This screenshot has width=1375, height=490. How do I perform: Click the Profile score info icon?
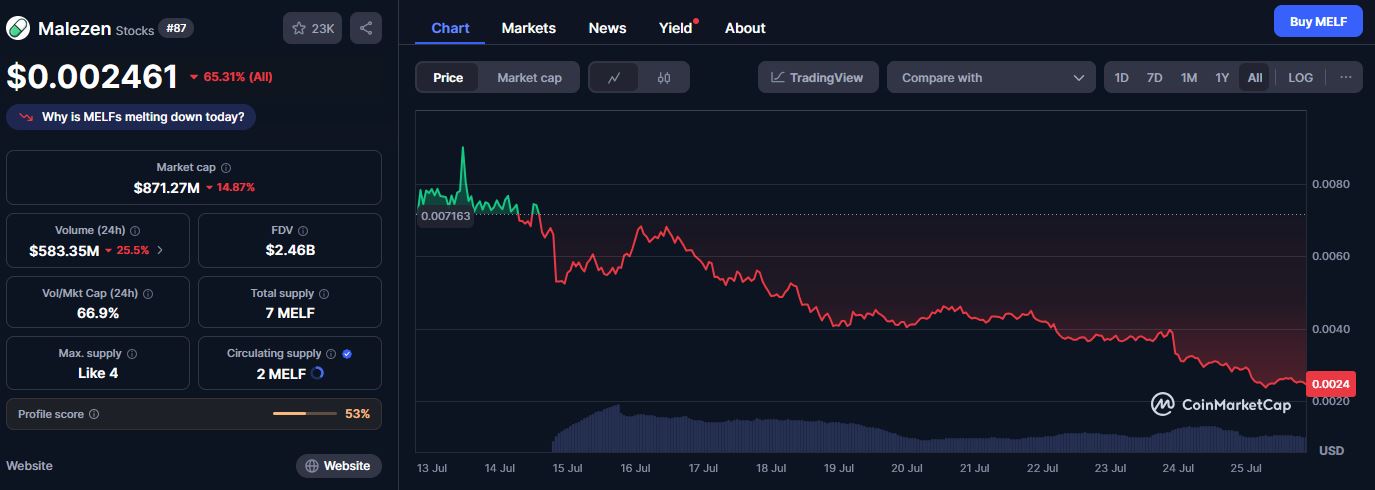(94, 414)
